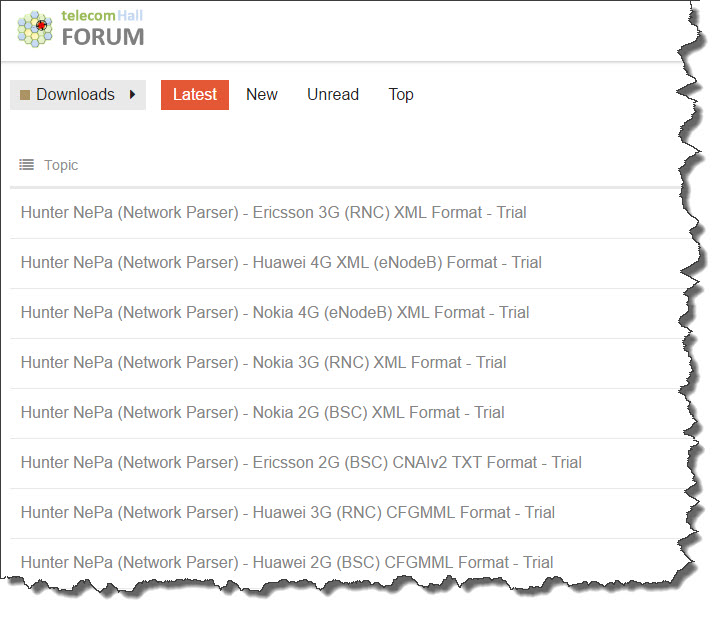This screenshot has height=617, width=724.
Task: Click the FORUM logo text
Action: pos(103,37)
